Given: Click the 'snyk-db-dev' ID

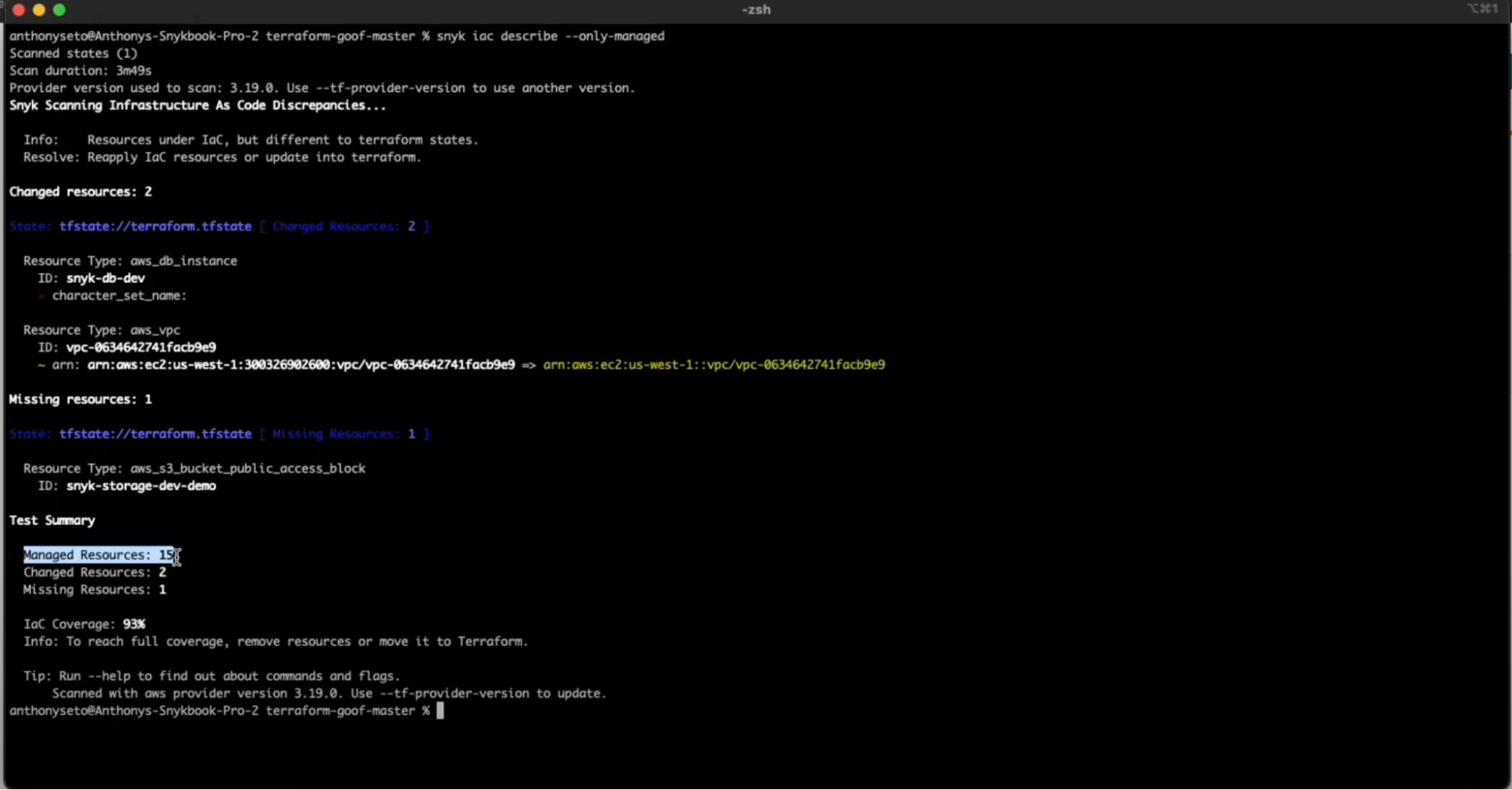Looking at the screenshot, I should (x=105, y=278).
